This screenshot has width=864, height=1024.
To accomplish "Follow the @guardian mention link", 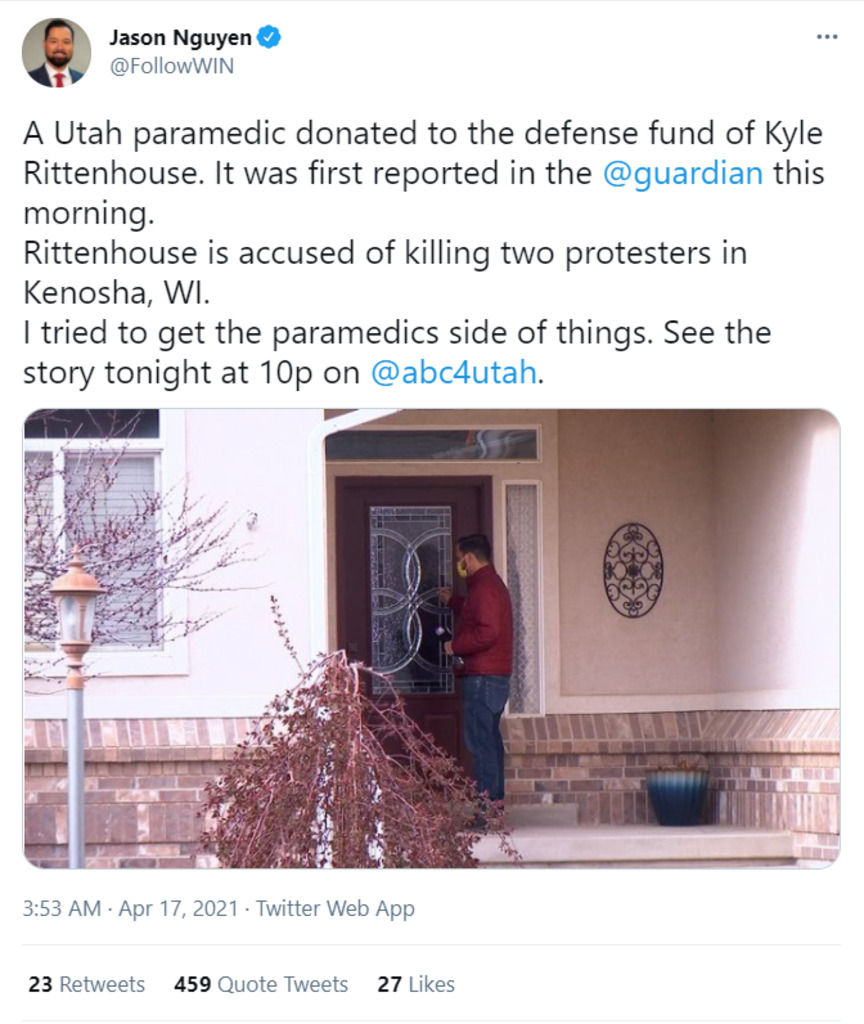I will pos(683,173).
